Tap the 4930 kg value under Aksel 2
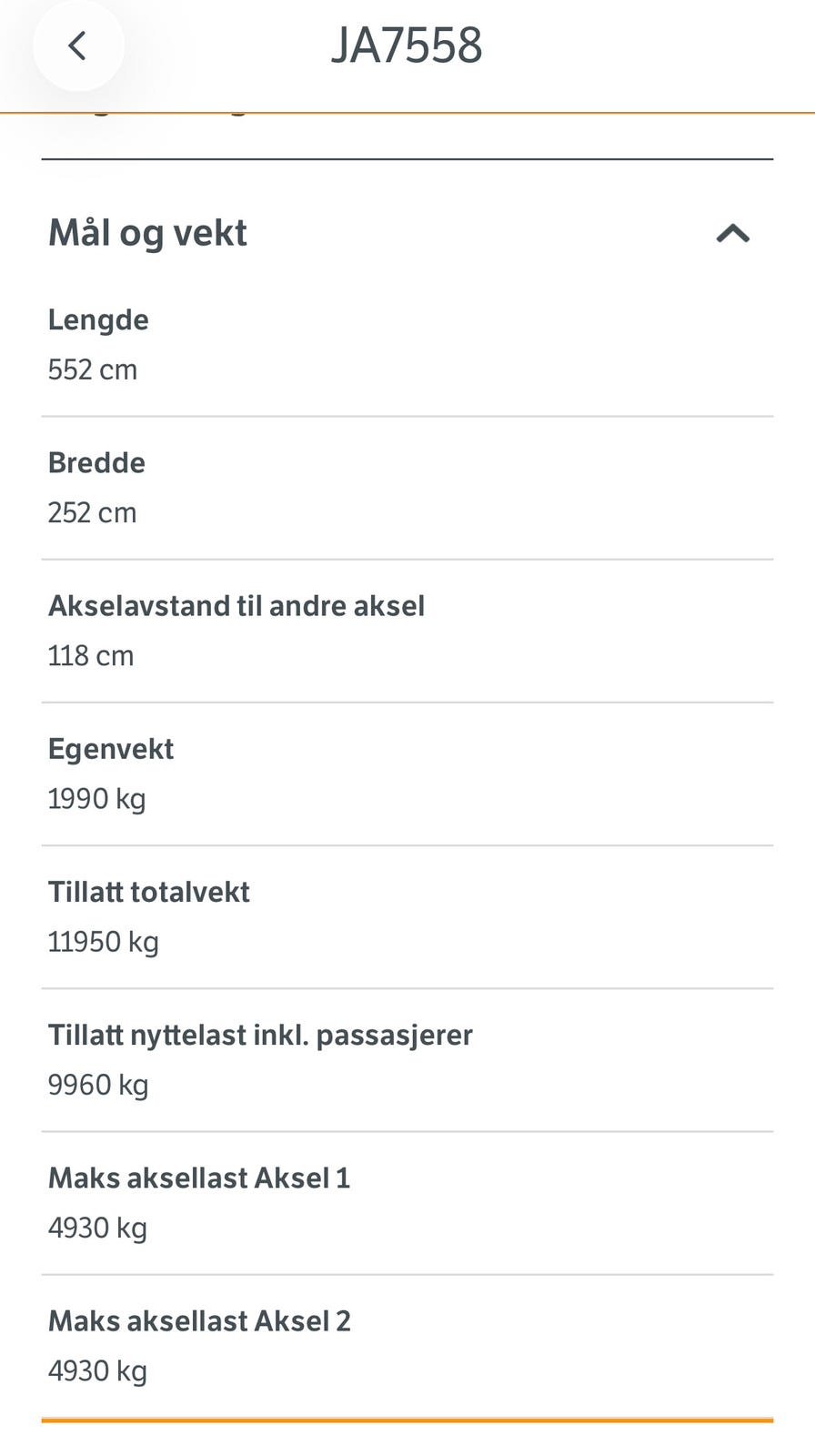The width and height of the screenshot is (815, 1456). (x=97, y=1370)
